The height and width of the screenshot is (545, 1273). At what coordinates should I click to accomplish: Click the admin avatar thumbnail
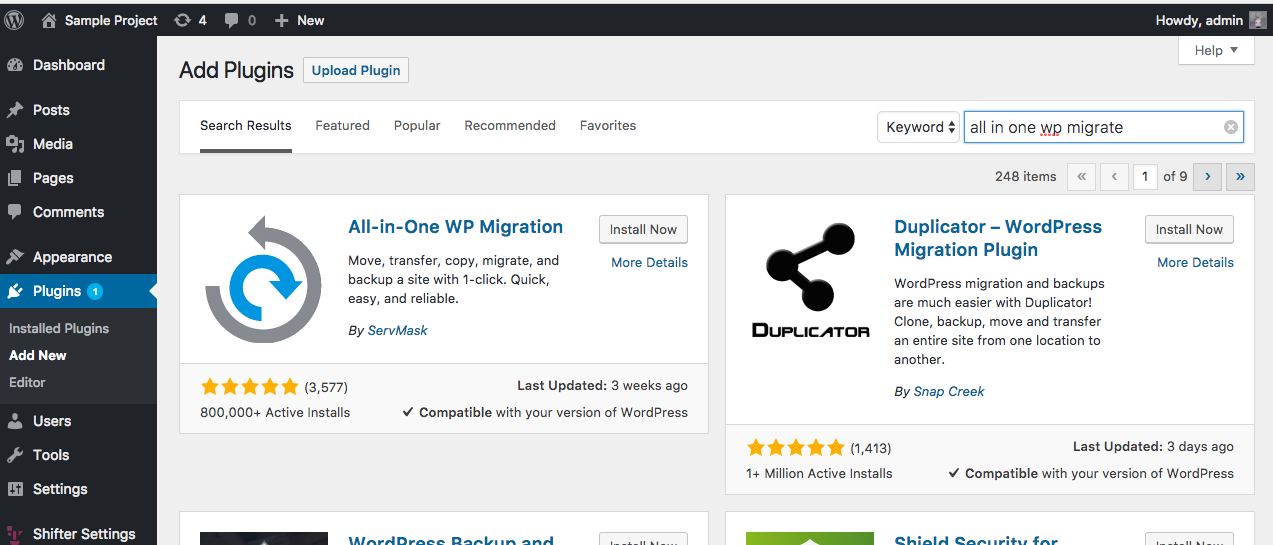(1257, 20)
